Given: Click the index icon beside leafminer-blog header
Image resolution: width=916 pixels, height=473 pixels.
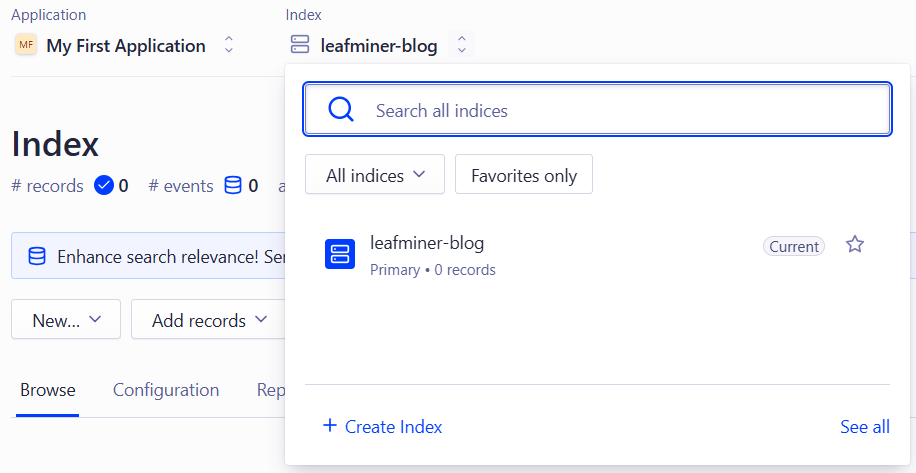Looking at the screenshot, I should click(300, 45).
